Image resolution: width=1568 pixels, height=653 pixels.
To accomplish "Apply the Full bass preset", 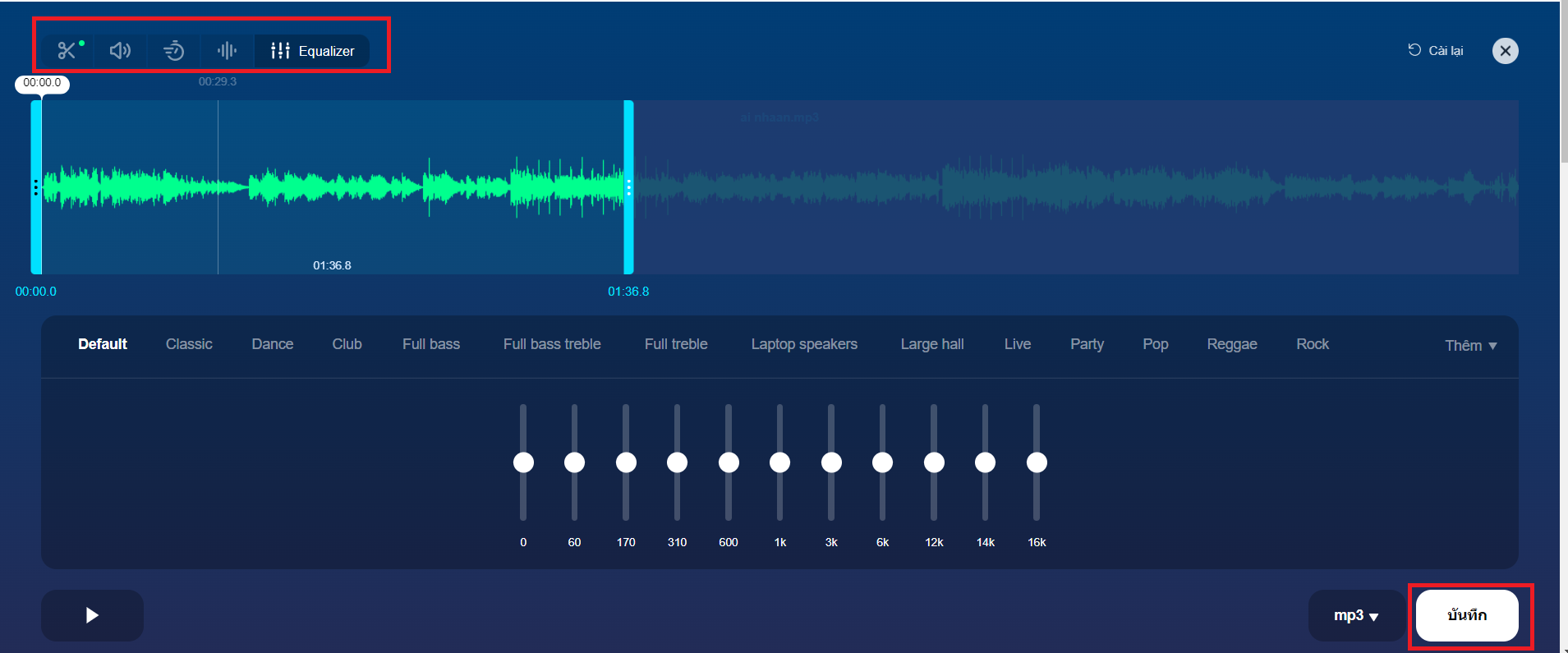I will (431, 344).
